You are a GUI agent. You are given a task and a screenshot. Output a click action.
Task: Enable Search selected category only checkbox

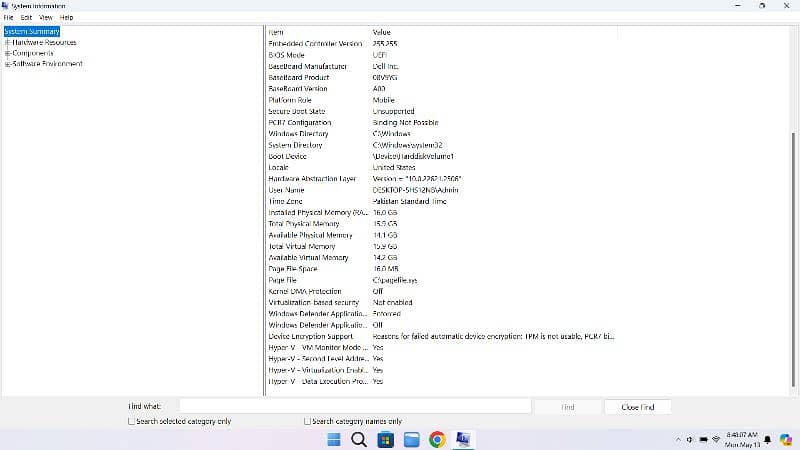[131, 422]
